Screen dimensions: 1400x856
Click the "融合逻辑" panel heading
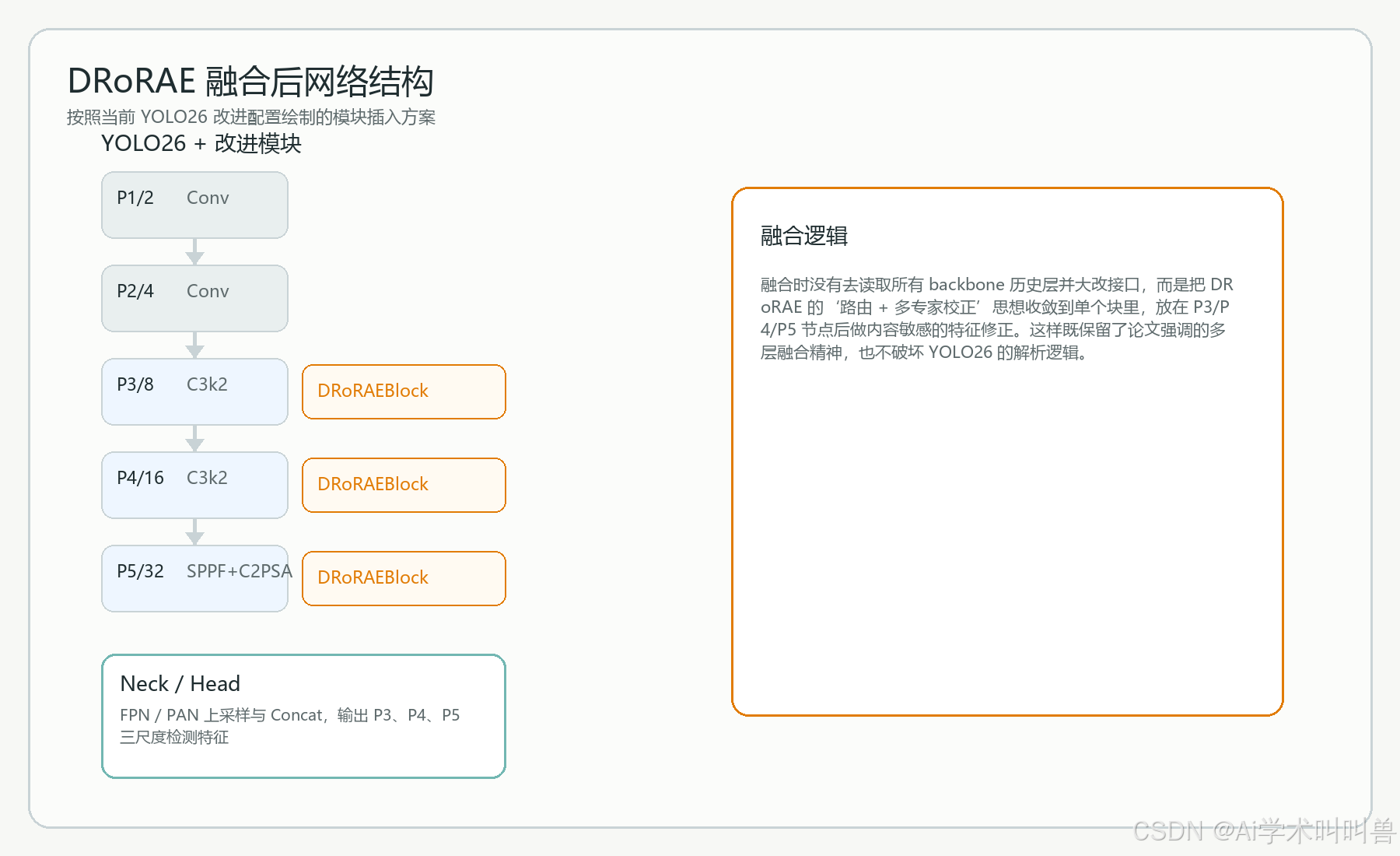click(804, 236)
